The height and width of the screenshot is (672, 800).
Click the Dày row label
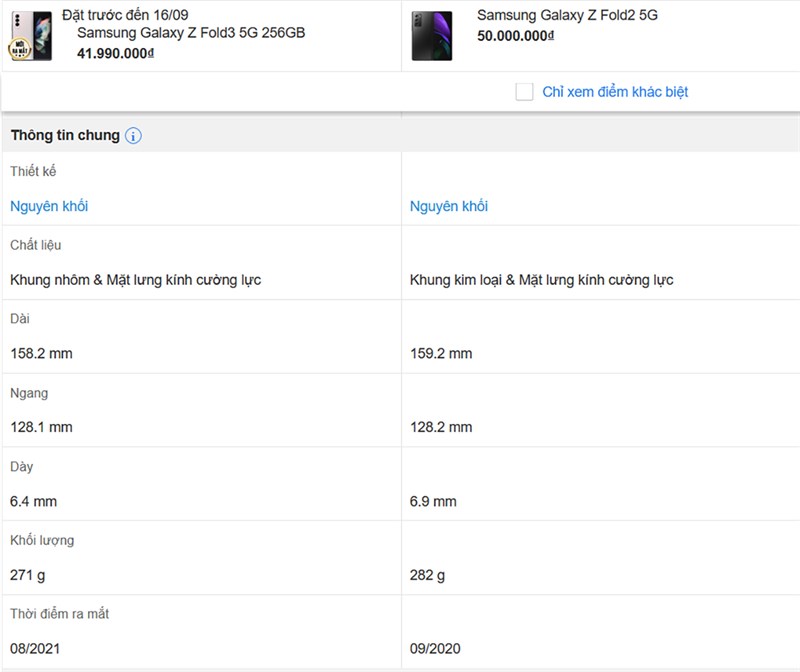[x=21, y=467]
